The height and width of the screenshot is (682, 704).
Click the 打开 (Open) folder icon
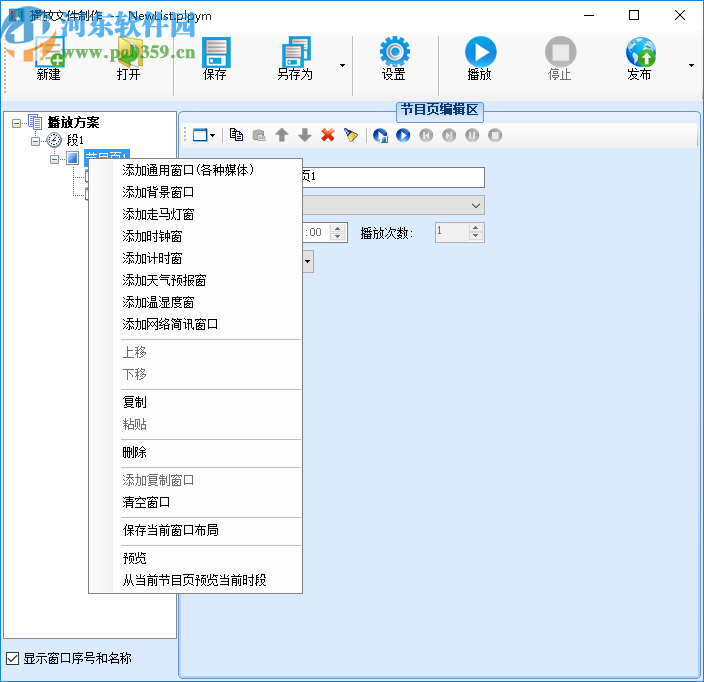129,52
